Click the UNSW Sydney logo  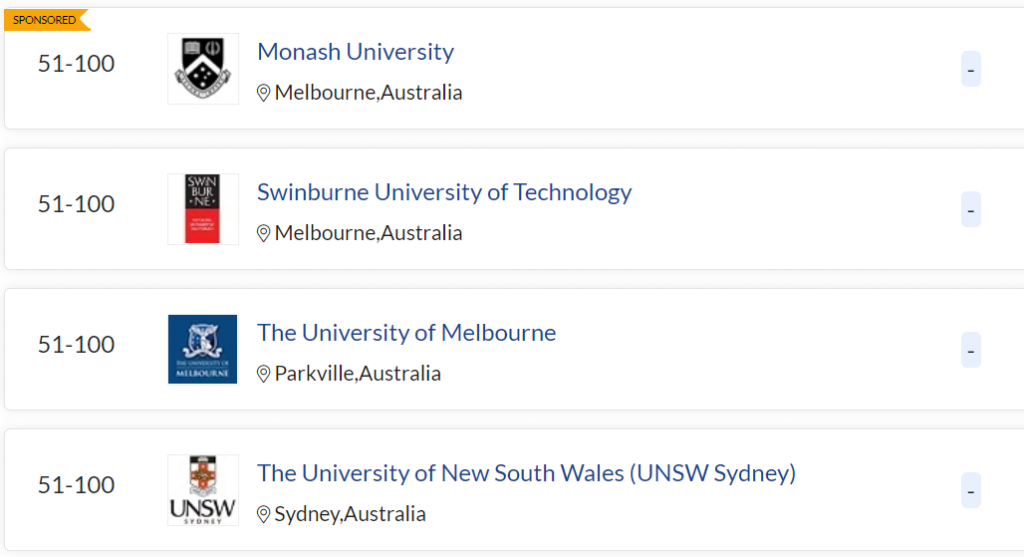coord(203,490)
